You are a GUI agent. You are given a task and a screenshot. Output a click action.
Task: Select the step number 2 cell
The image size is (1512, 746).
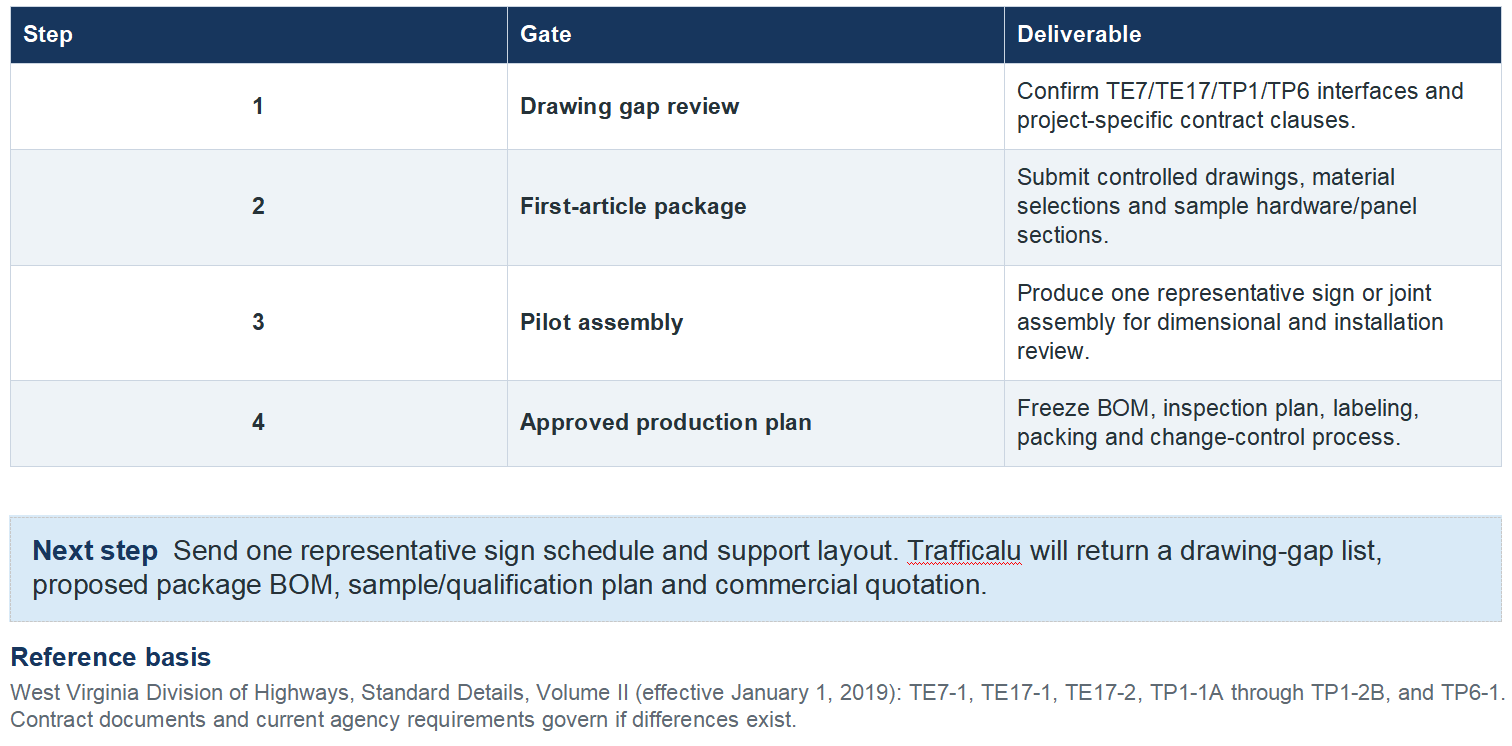[x=259, y=207]
